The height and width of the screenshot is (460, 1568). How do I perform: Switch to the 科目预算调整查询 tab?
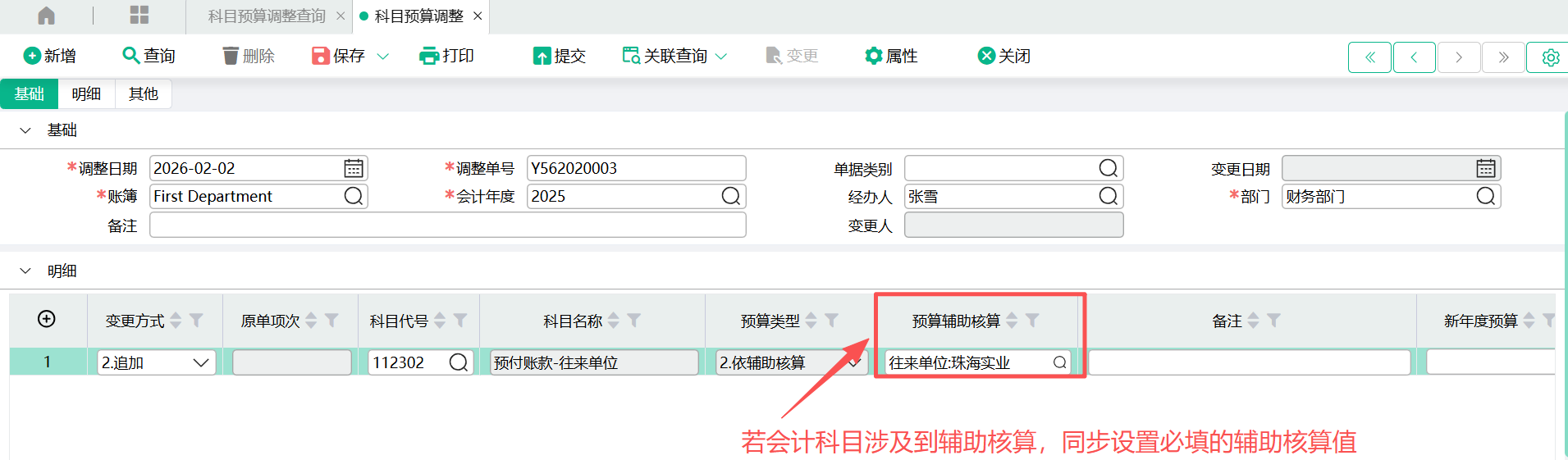click(266, 16)
